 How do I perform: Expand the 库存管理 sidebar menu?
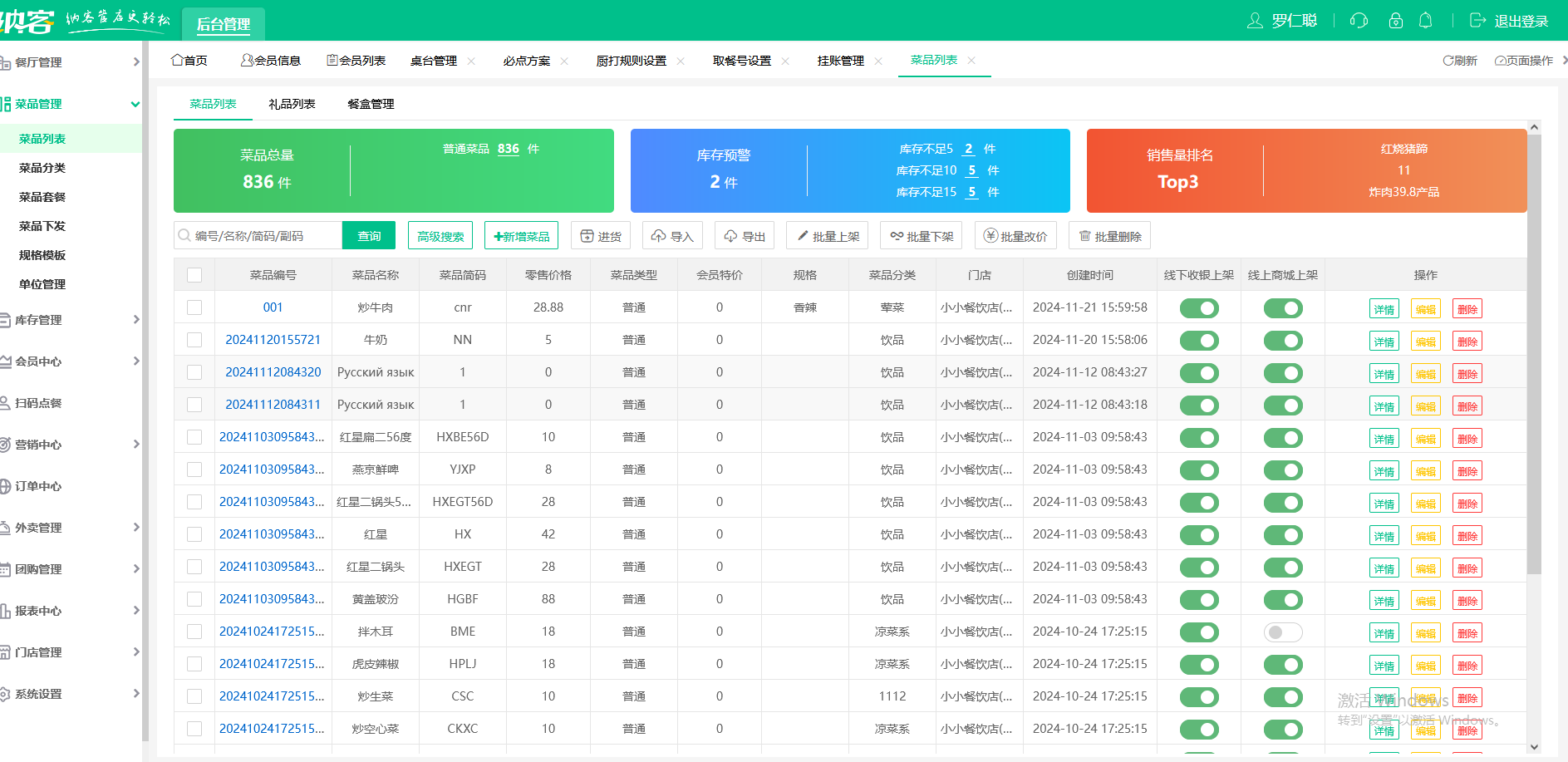(71, 320)
